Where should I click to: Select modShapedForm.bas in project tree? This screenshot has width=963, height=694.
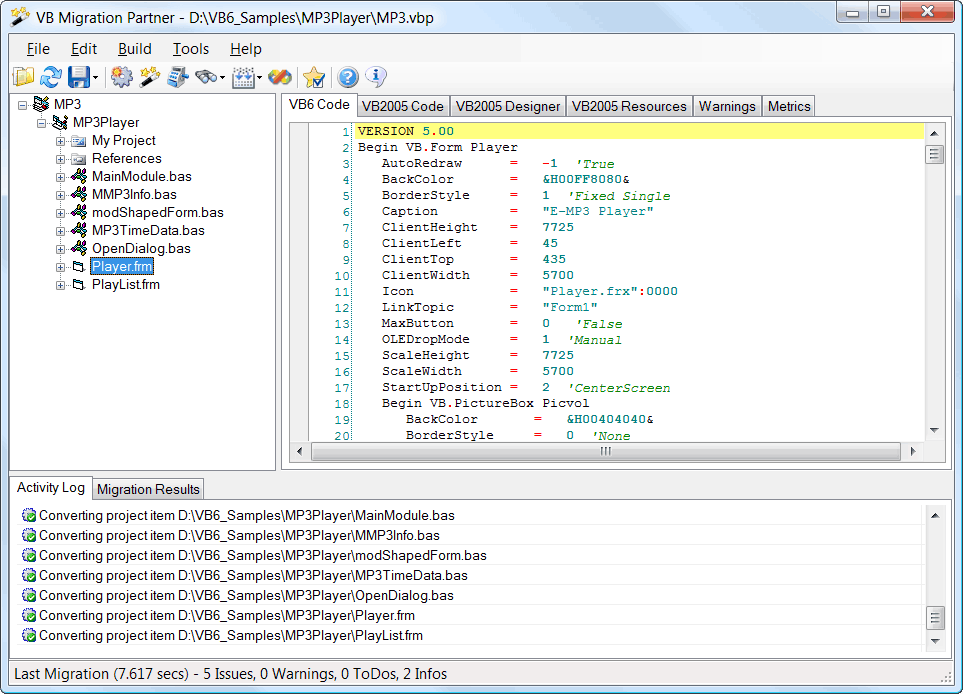[157, 212]
